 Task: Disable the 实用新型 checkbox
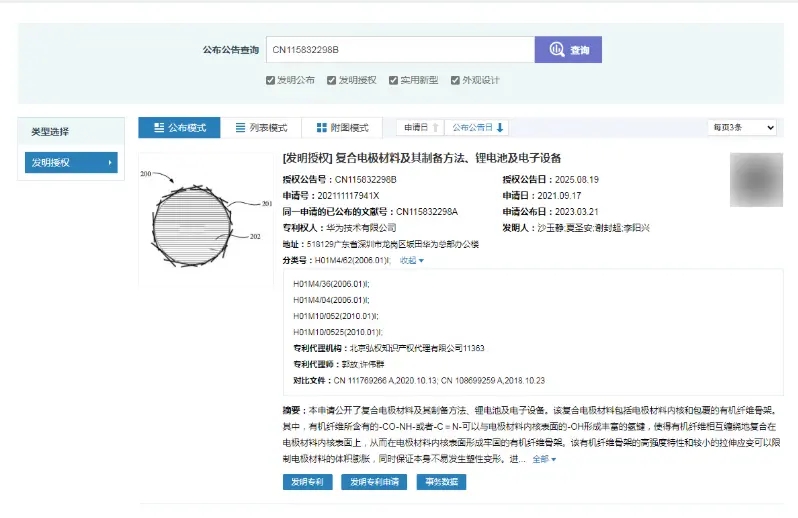[393, 80]
